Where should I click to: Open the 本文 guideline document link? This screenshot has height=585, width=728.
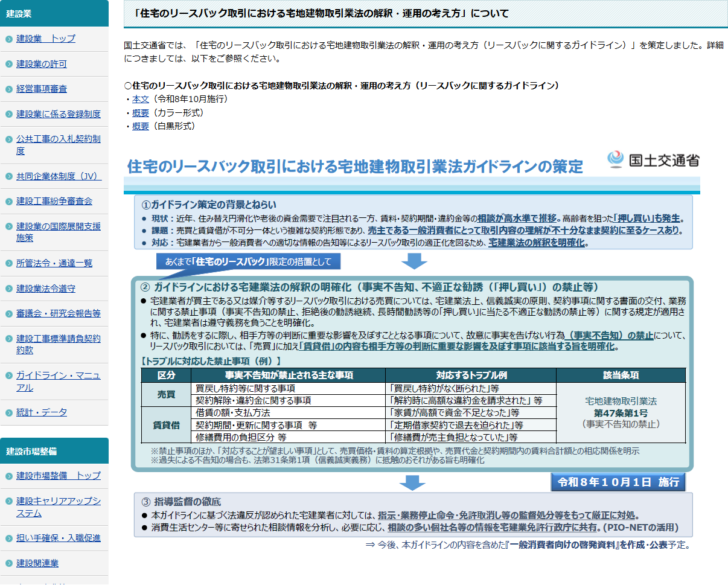click(141, 99)
